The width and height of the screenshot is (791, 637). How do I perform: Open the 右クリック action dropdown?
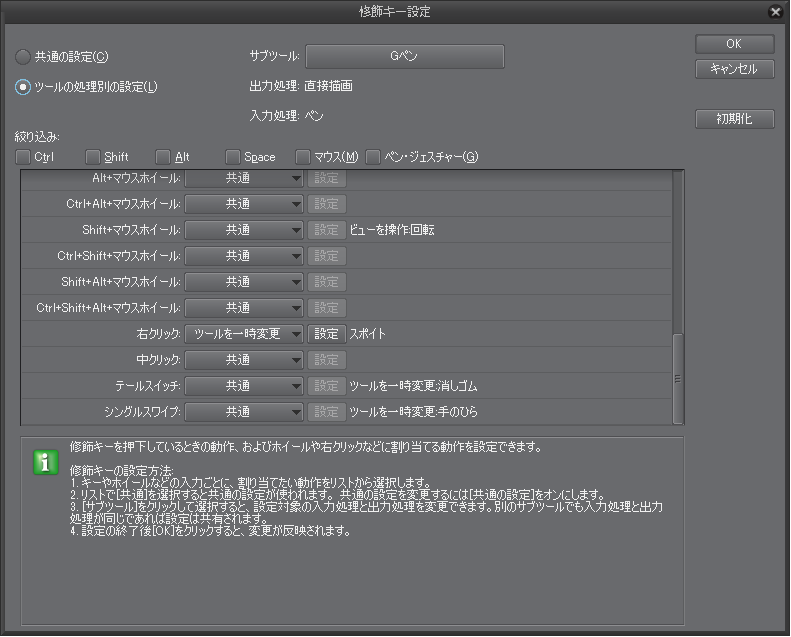244,334
